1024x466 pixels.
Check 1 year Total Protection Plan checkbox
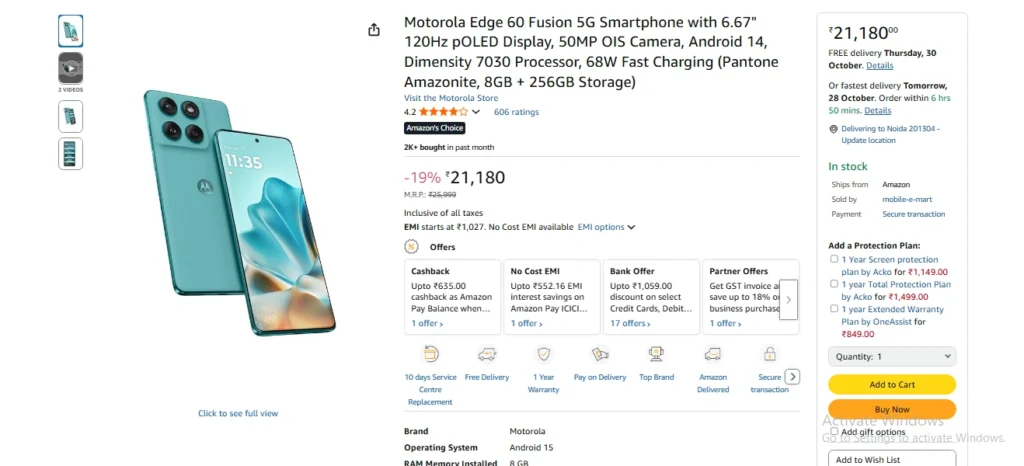(835, 284)
